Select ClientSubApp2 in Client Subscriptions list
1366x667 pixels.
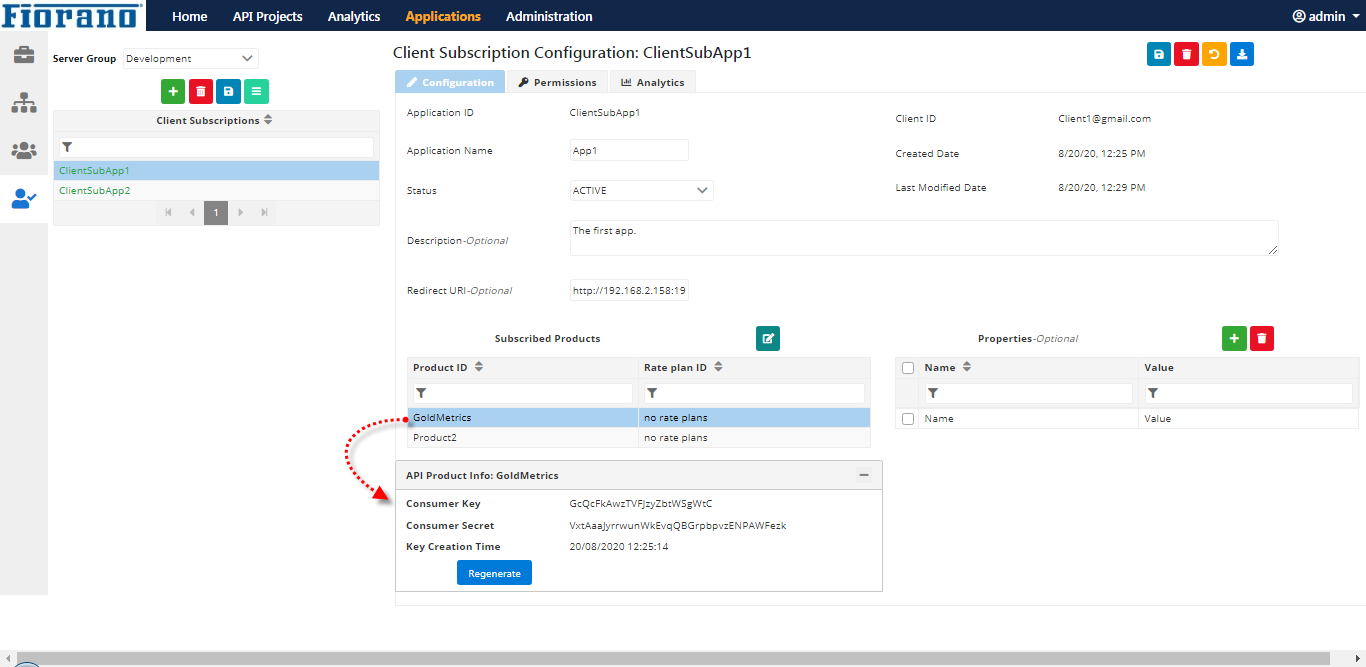(95, 190)
